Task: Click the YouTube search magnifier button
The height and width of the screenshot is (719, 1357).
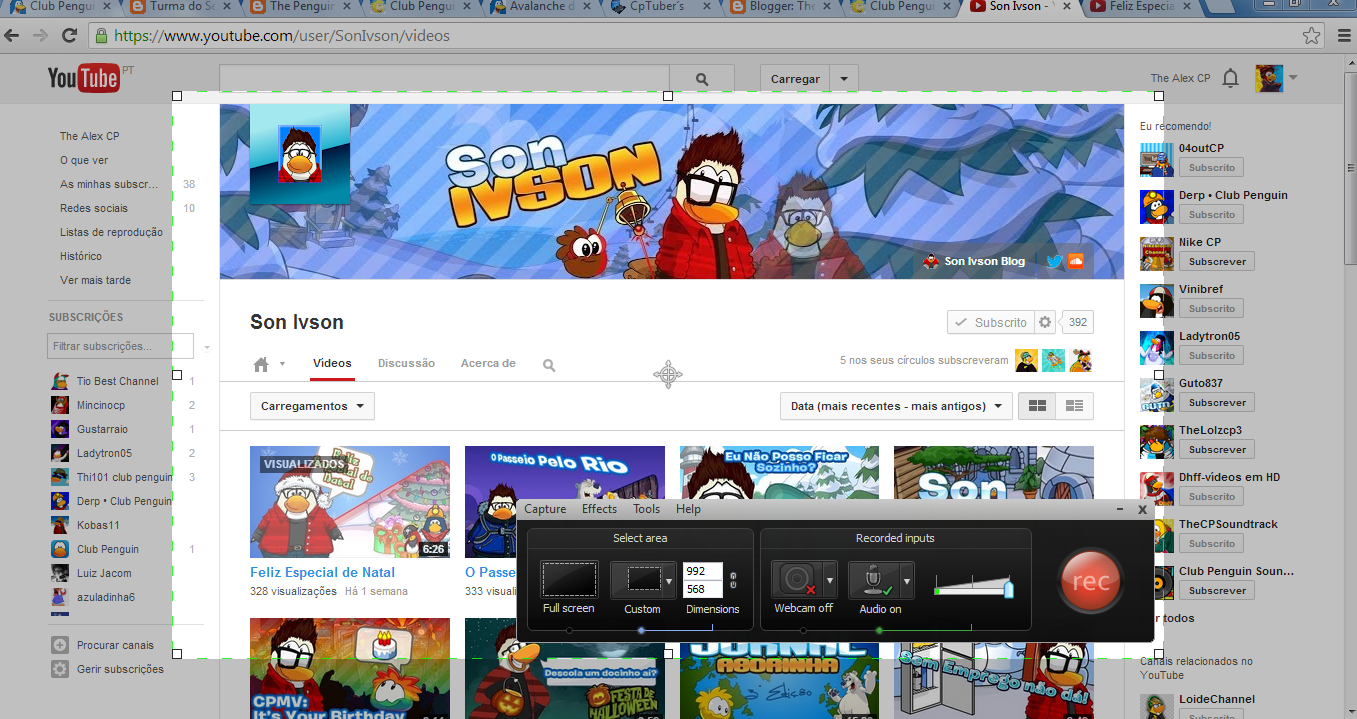Action: tap(701, 78)
